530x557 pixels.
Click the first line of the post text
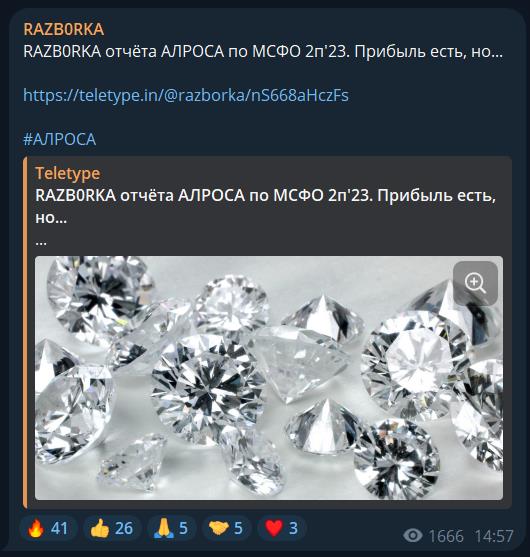coord(263,52)
